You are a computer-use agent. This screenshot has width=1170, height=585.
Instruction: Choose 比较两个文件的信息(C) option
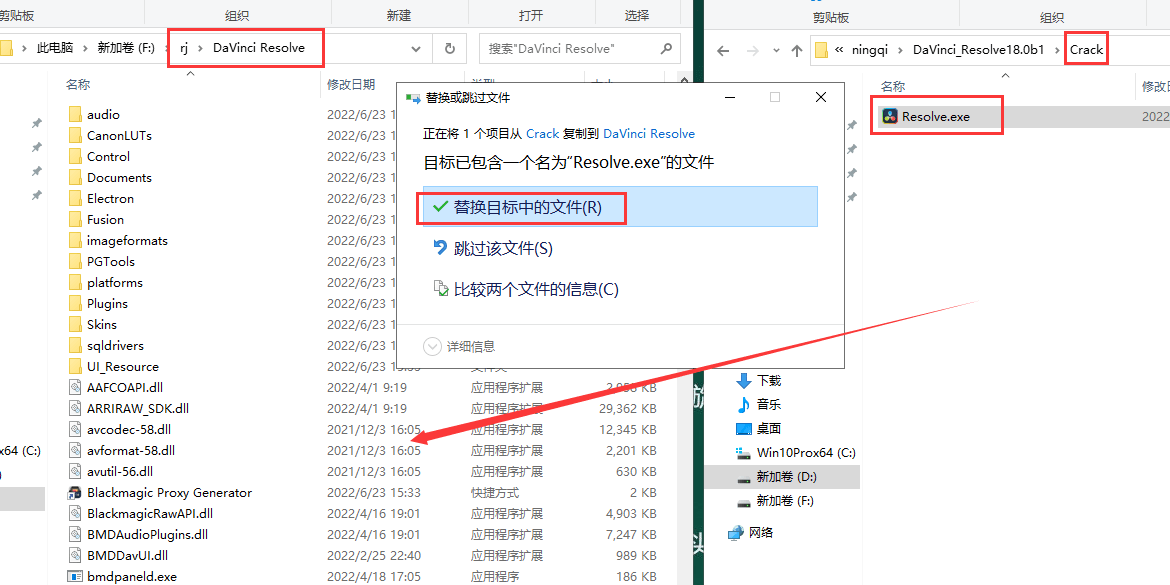click(x=535, y=289)
